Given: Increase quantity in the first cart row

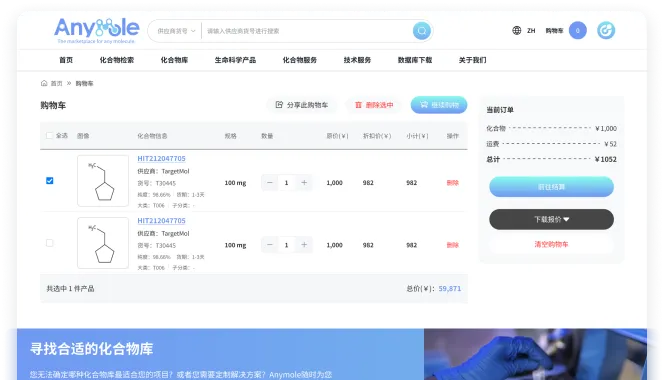Looking at the screenshot, I should (x=304, y=183).
